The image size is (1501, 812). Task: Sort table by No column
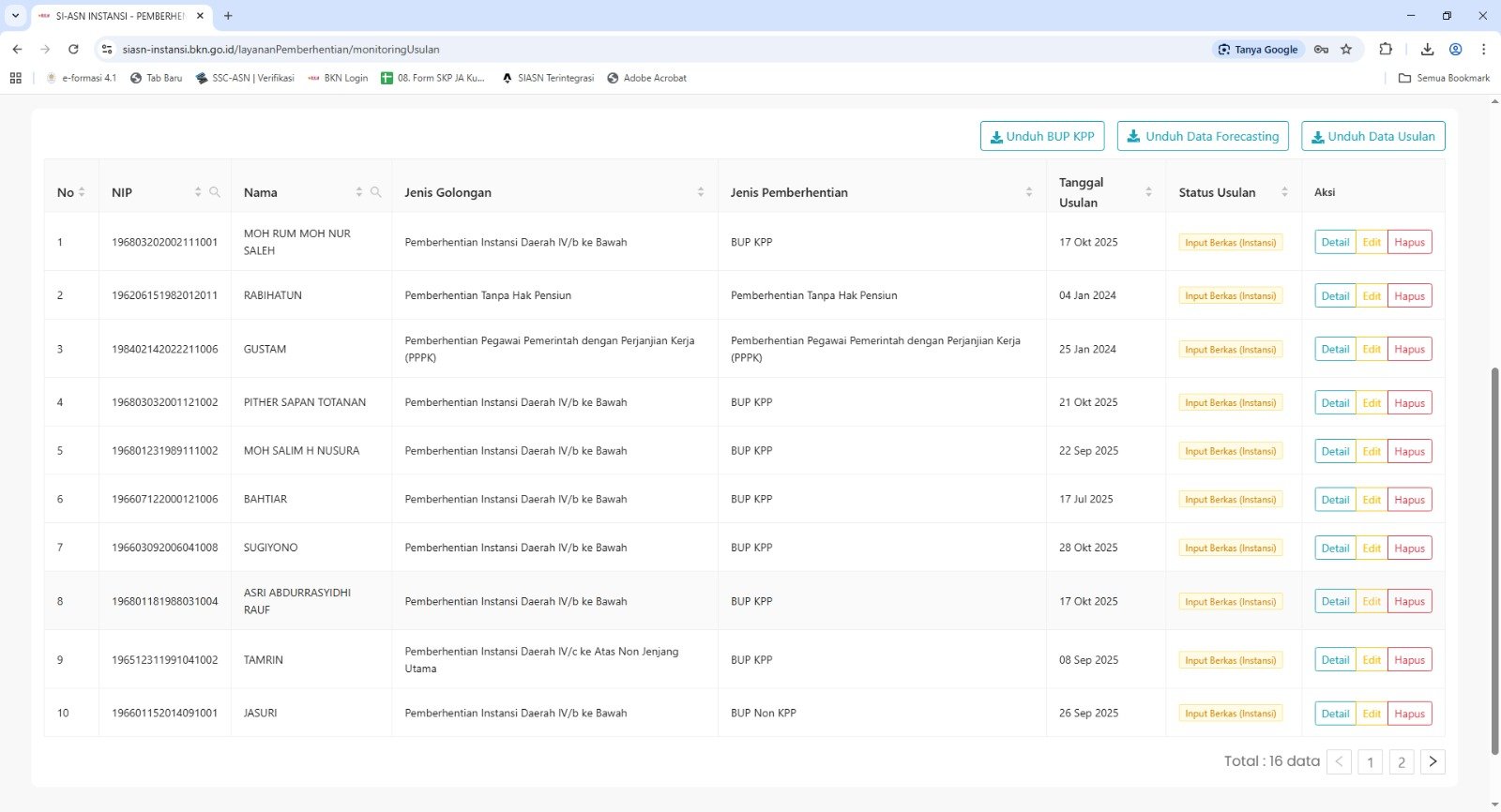coord(82,192)
